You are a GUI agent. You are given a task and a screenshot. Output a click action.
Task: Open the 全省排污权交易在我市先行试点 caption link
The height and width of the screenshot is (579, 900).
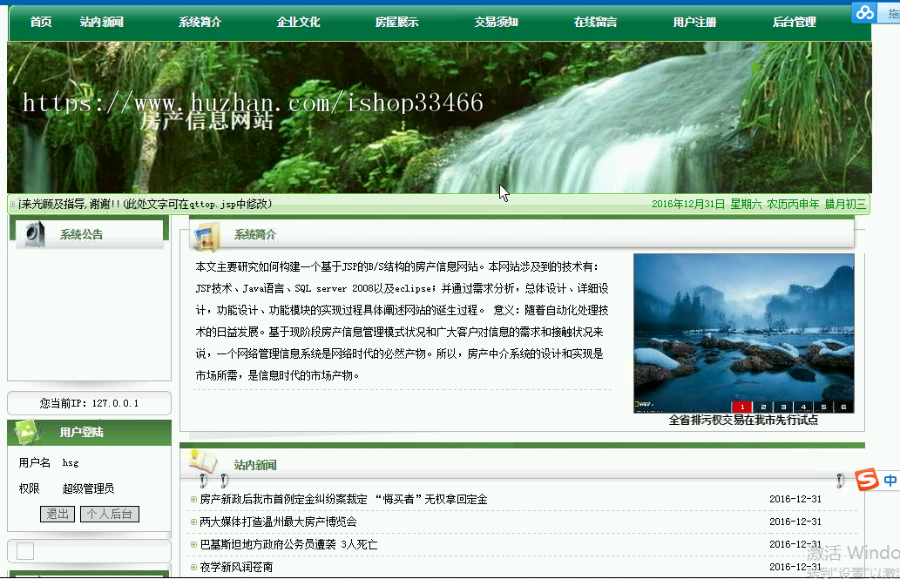click(x=743, y=420)
